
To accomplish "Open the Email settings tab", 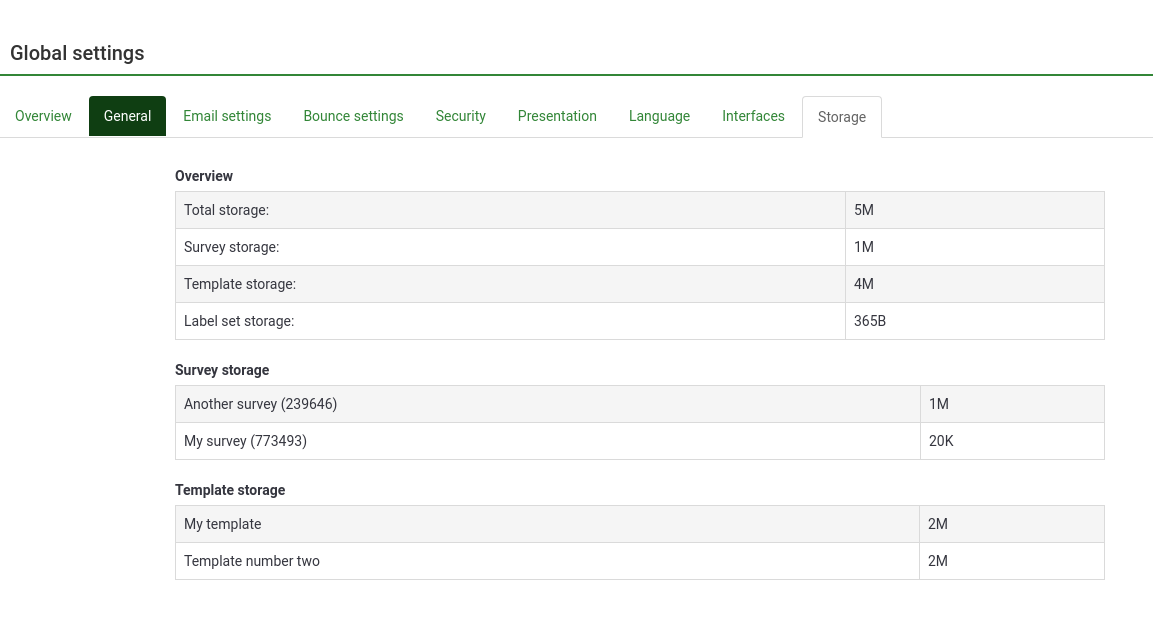I will (x=227, y=116).
